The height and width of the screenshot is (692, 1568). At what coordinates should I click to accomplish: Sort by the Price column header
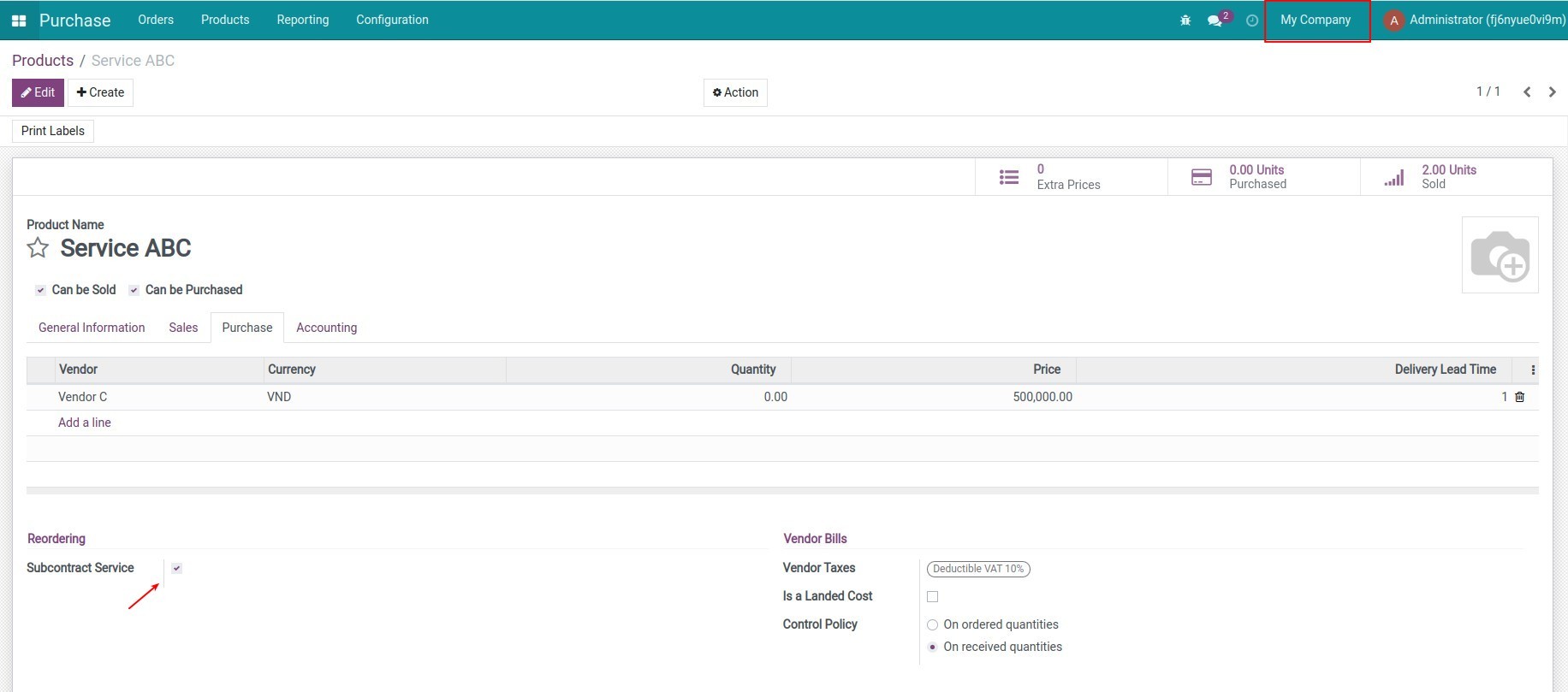[x=933, y=370]
